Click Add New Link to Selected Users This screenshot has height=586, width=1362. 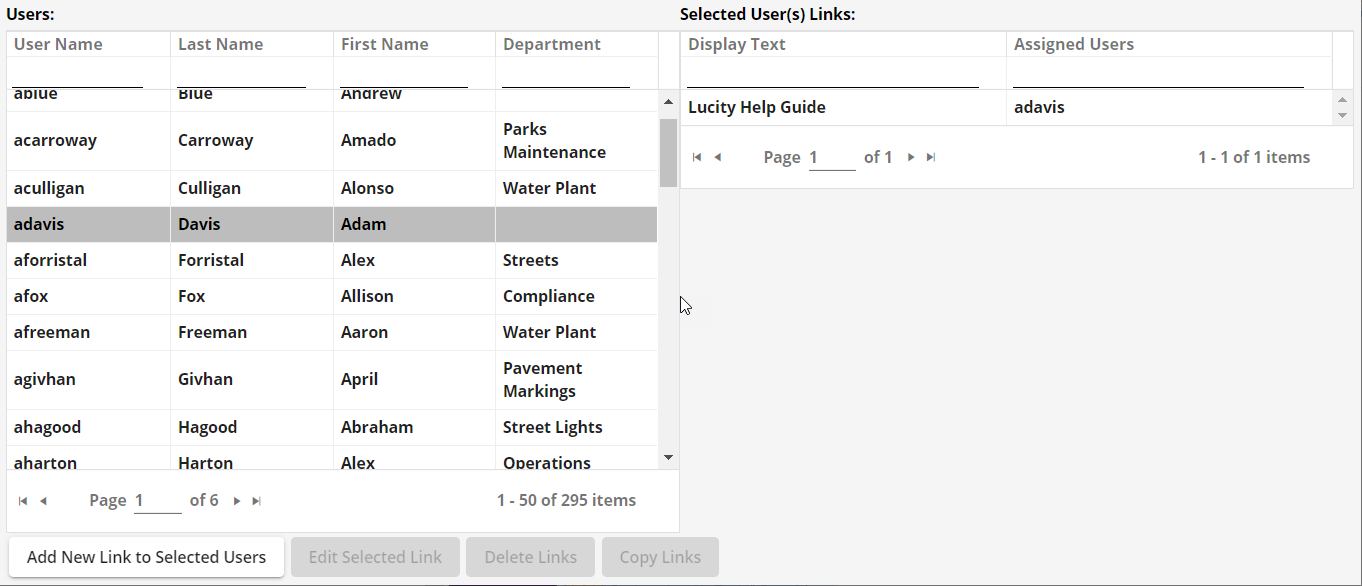tap(146, 557)
